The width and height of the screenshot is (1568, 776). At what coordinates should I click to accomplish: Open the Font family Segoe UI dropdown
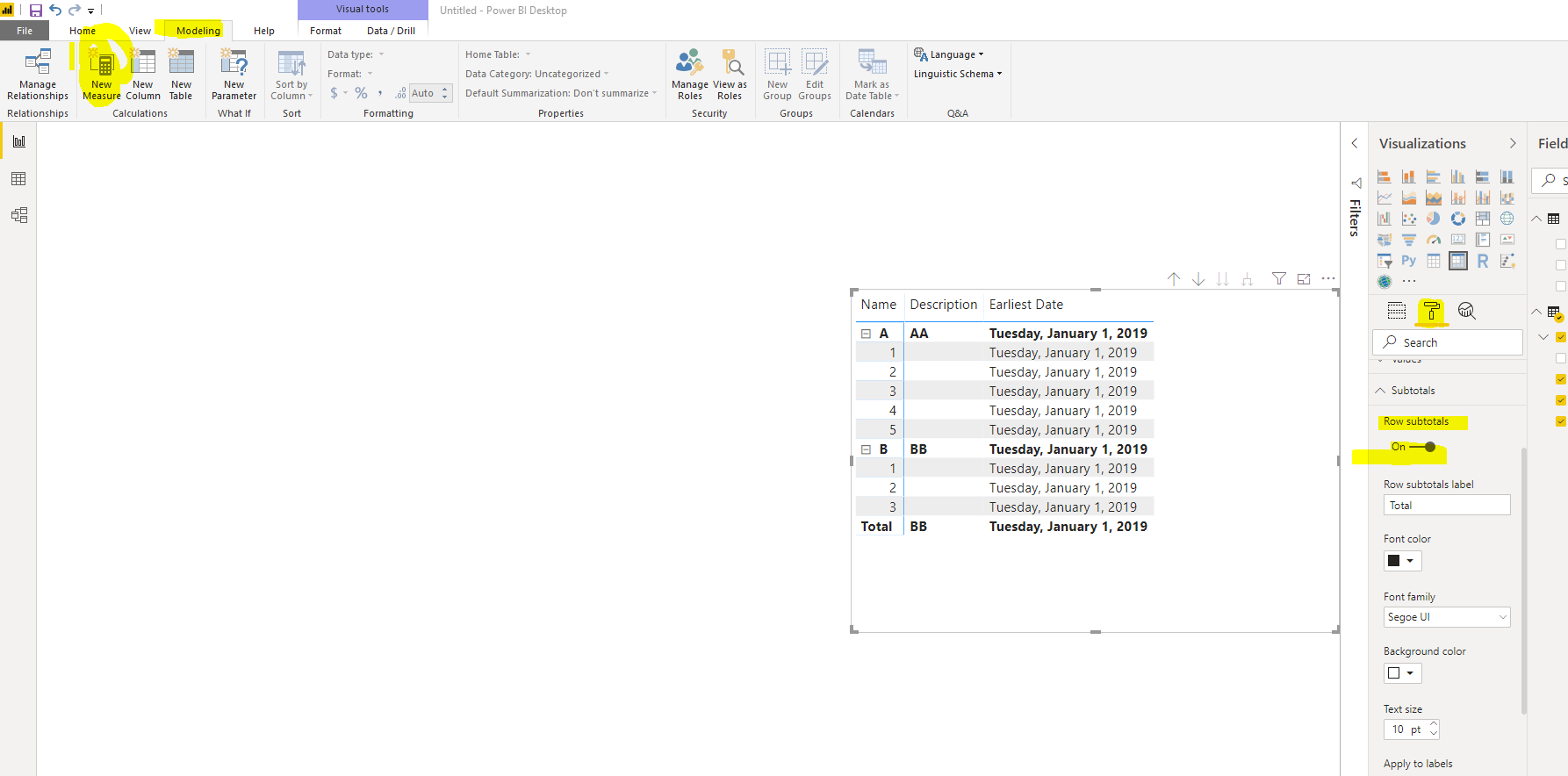point(1447,617)
